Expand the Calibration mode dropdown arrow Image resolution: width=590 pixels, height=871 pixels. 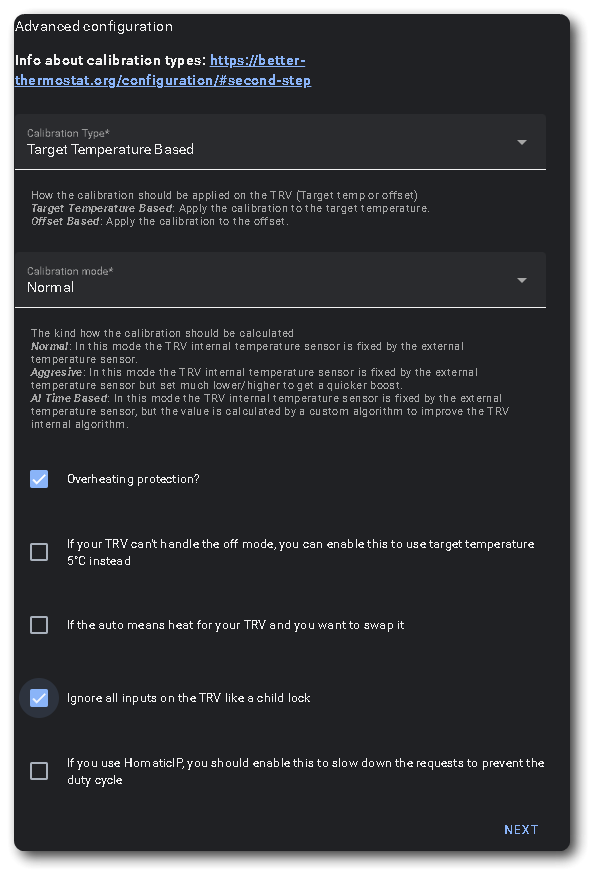(522, 280)
